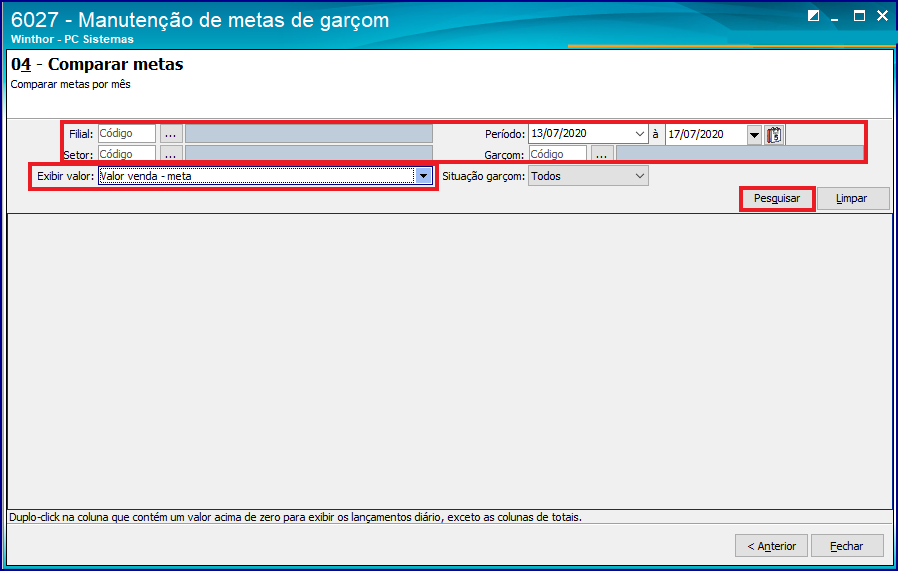Maximize the 6027 window
The image size is (898, 571).
click(859, 16)
